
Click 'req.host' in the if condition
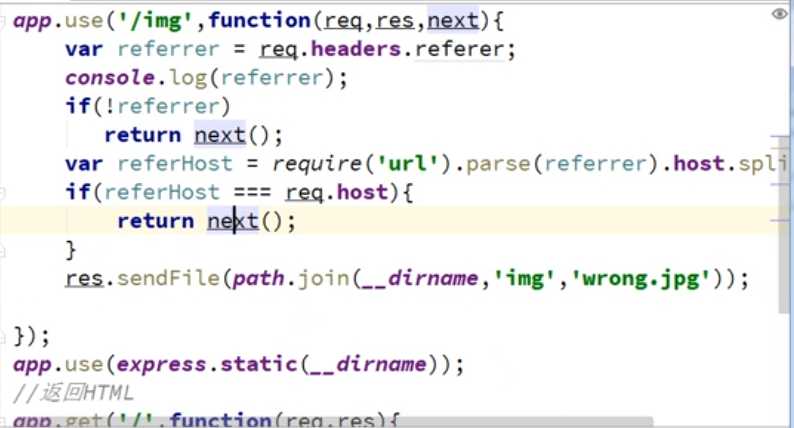337,193
